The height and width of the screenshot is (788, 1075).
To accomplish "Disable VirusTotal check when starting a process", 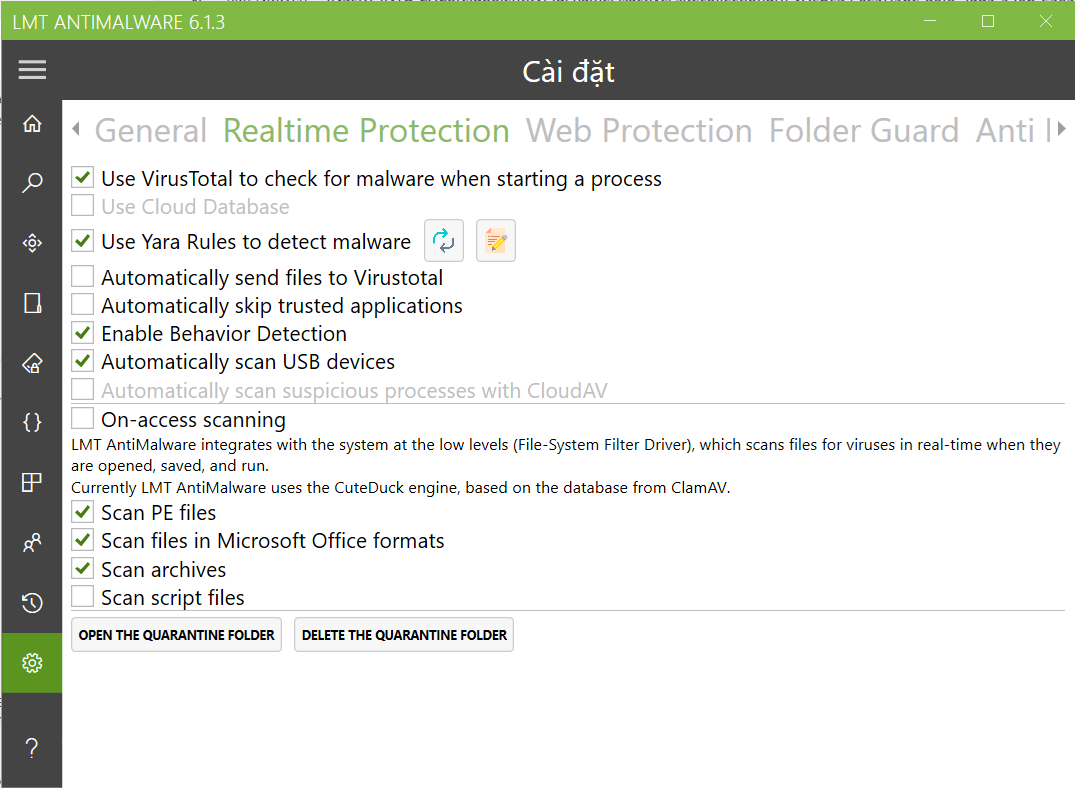I will (83, 179).
